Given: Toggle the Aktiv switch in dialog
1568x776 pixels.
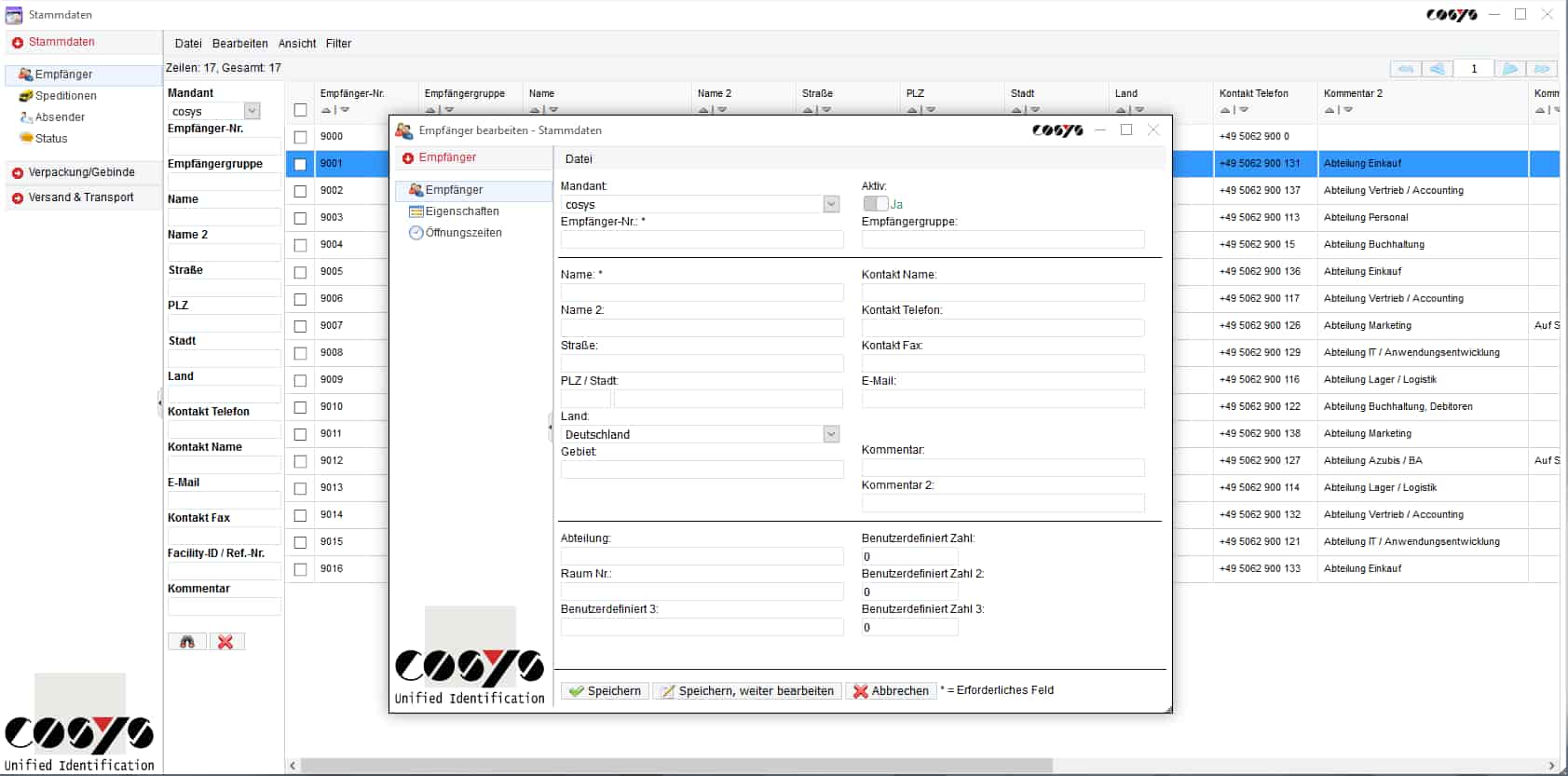Looking at the screenshot, I should (x=875, y=204).
